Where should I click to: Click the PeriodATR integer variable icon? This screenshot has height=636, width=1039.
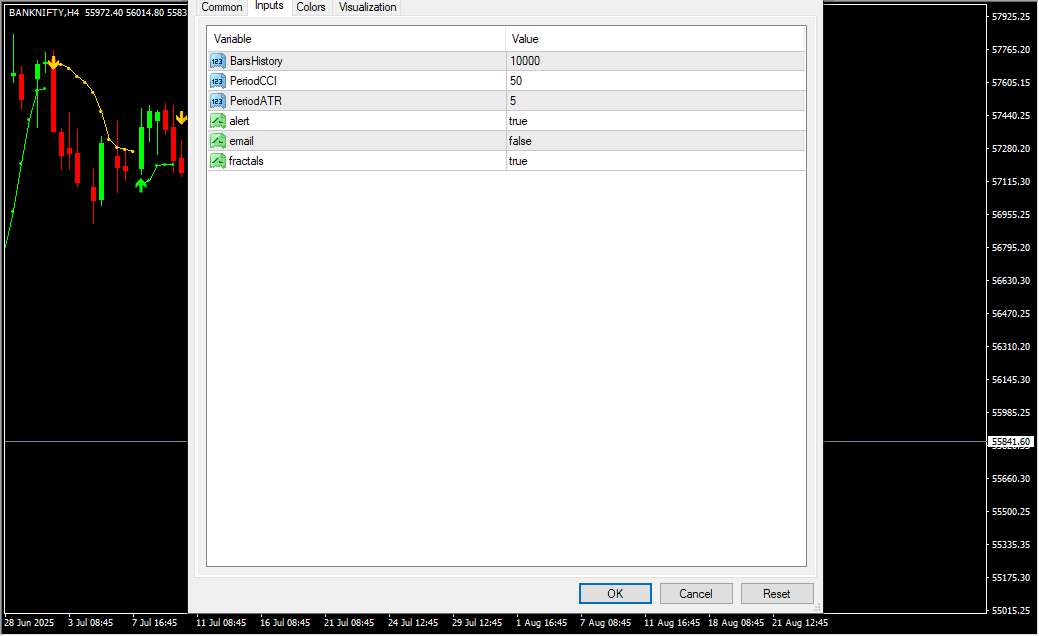217,101
